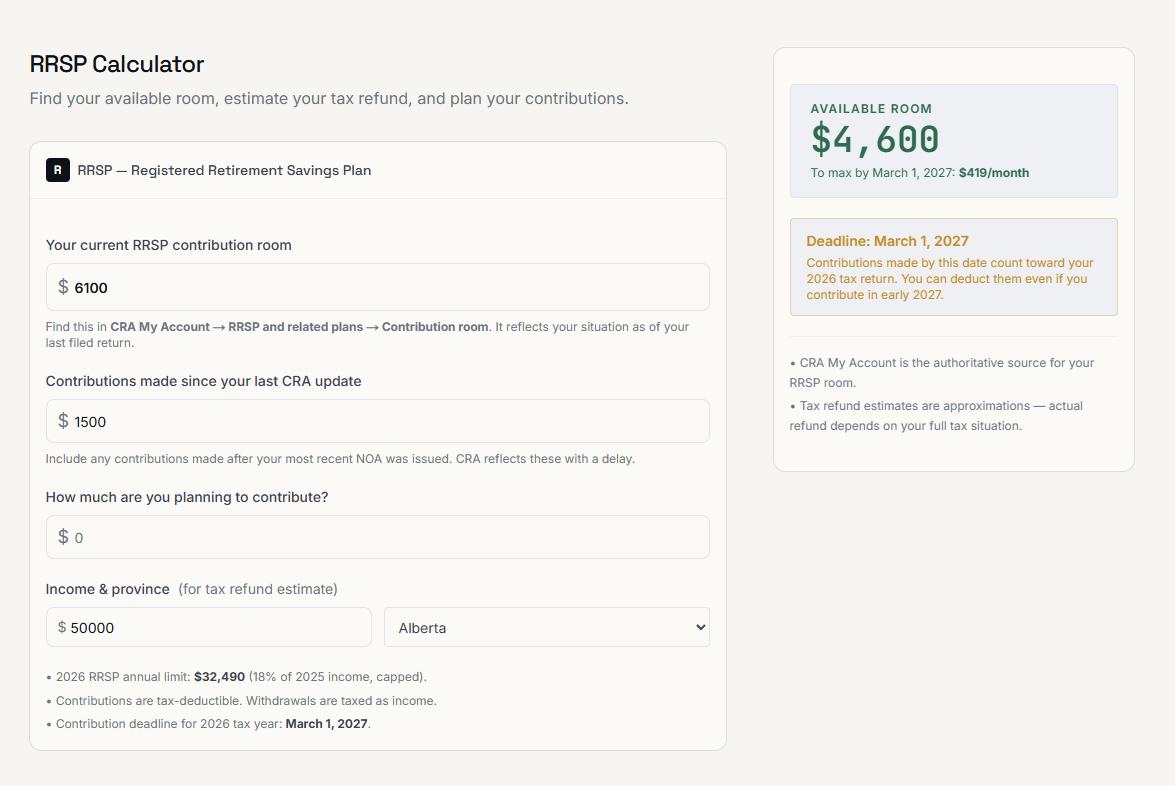Click the tax refund estimates disclaimer note
This screenshot has width=1175, height=786.
936,416
